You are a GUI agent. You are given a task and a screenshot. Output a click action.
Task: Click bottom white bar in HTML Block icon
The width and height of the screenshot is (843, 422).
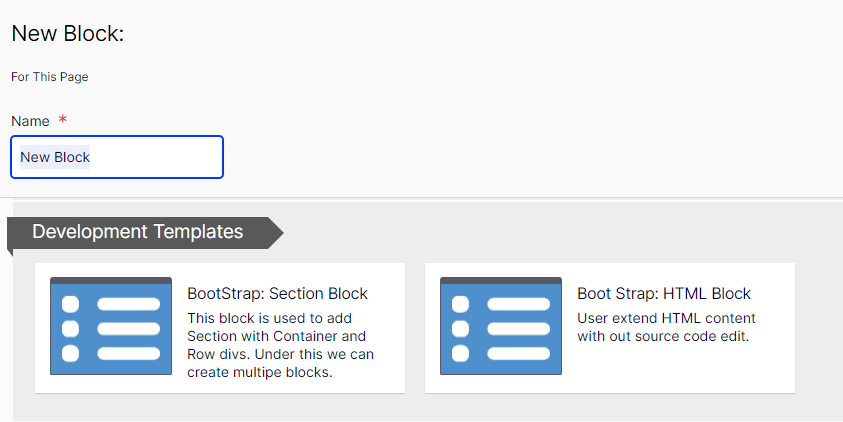point(518,353)
